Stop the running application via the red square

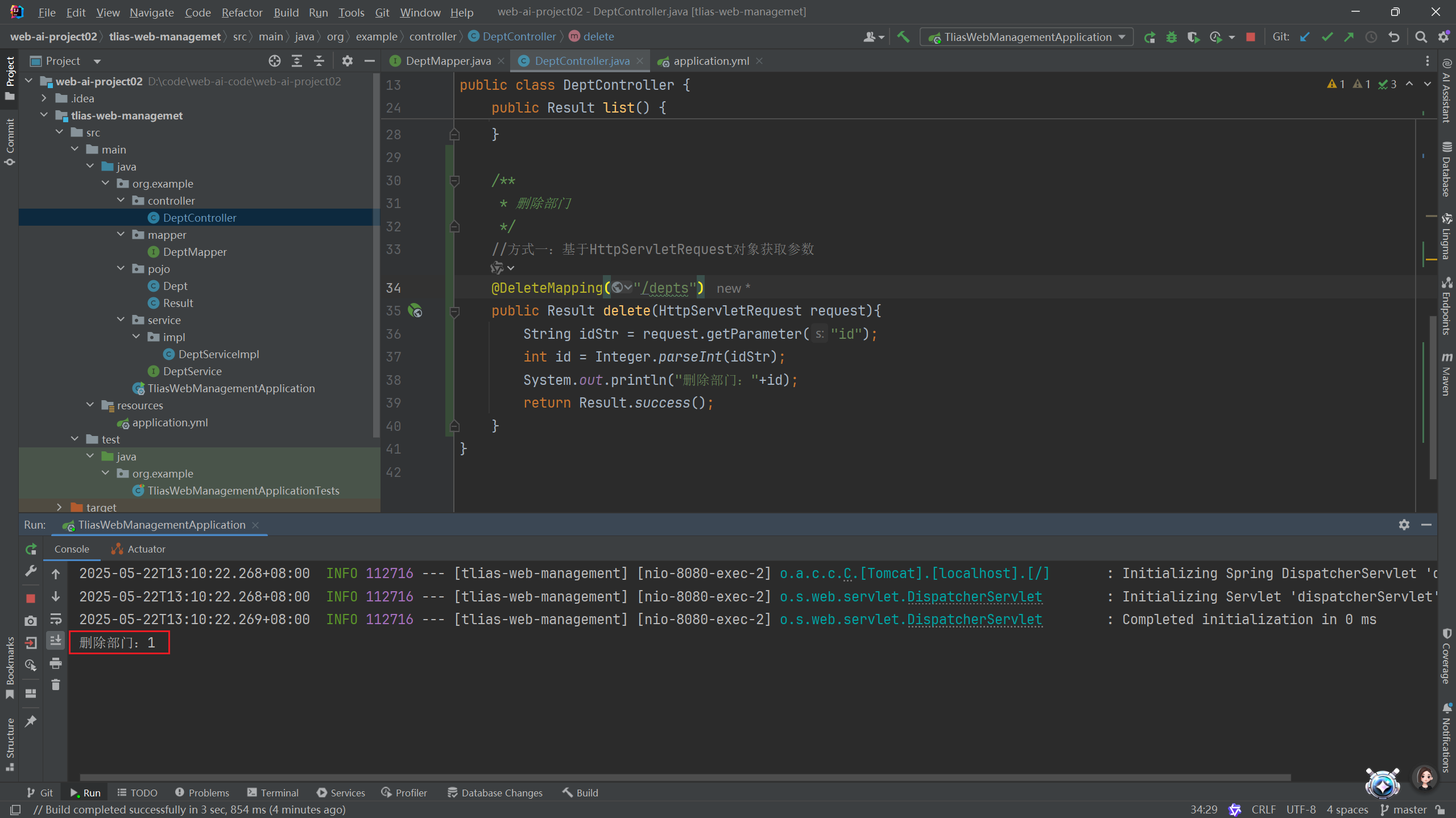click(1250, 37)
